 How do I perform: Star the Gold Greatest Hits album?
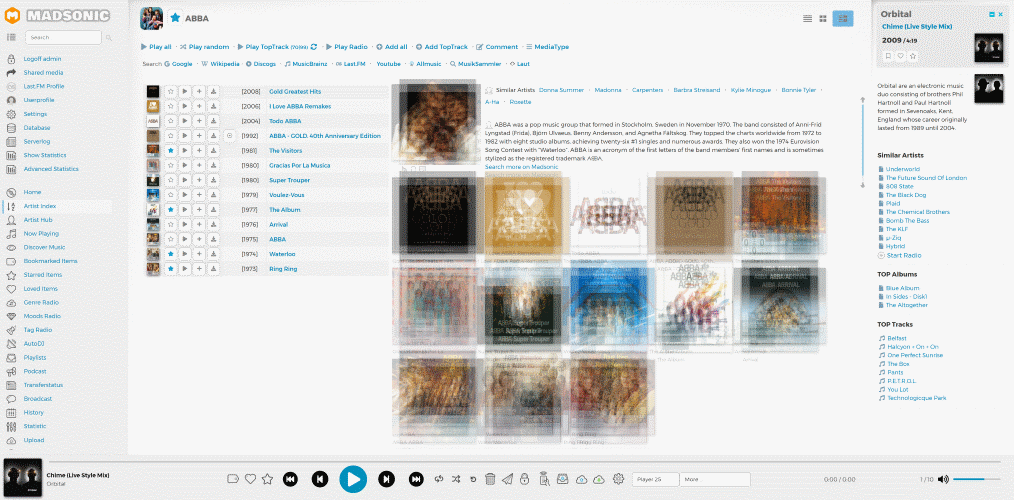tap(171, 91)
